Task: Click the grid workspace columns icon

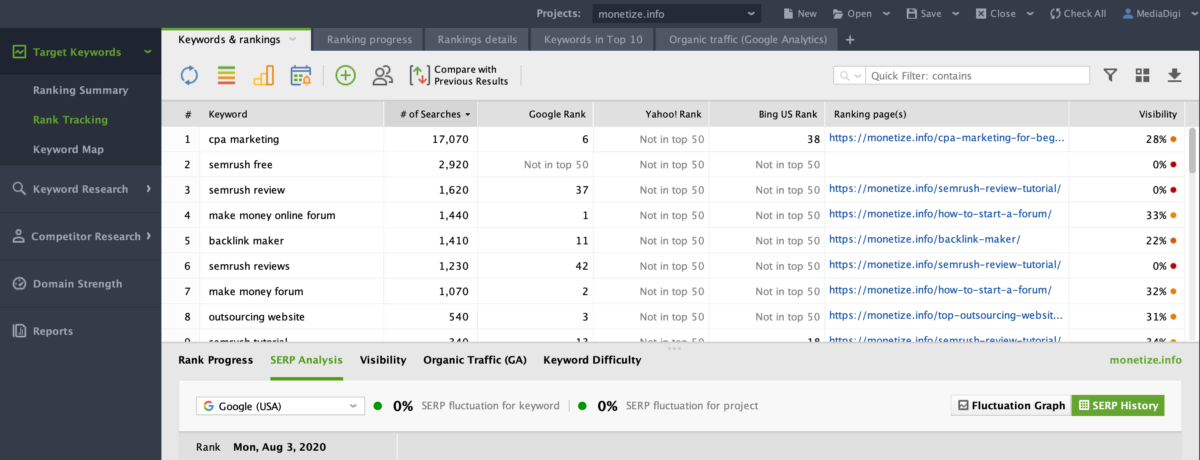Action: pyautogui.click(x=1142, y=75)
